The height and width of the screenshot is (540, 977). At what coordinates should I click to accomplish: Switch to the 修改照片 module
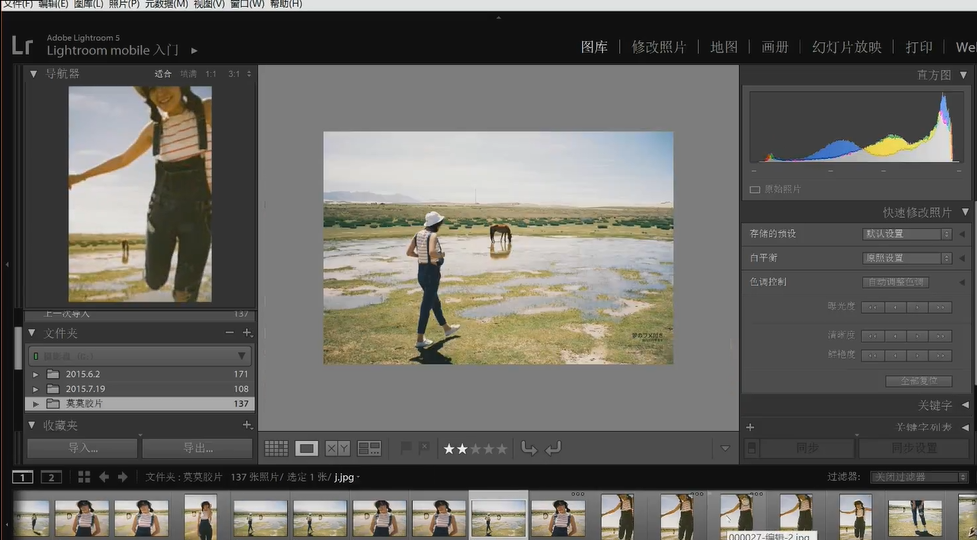tap(659, 47)
